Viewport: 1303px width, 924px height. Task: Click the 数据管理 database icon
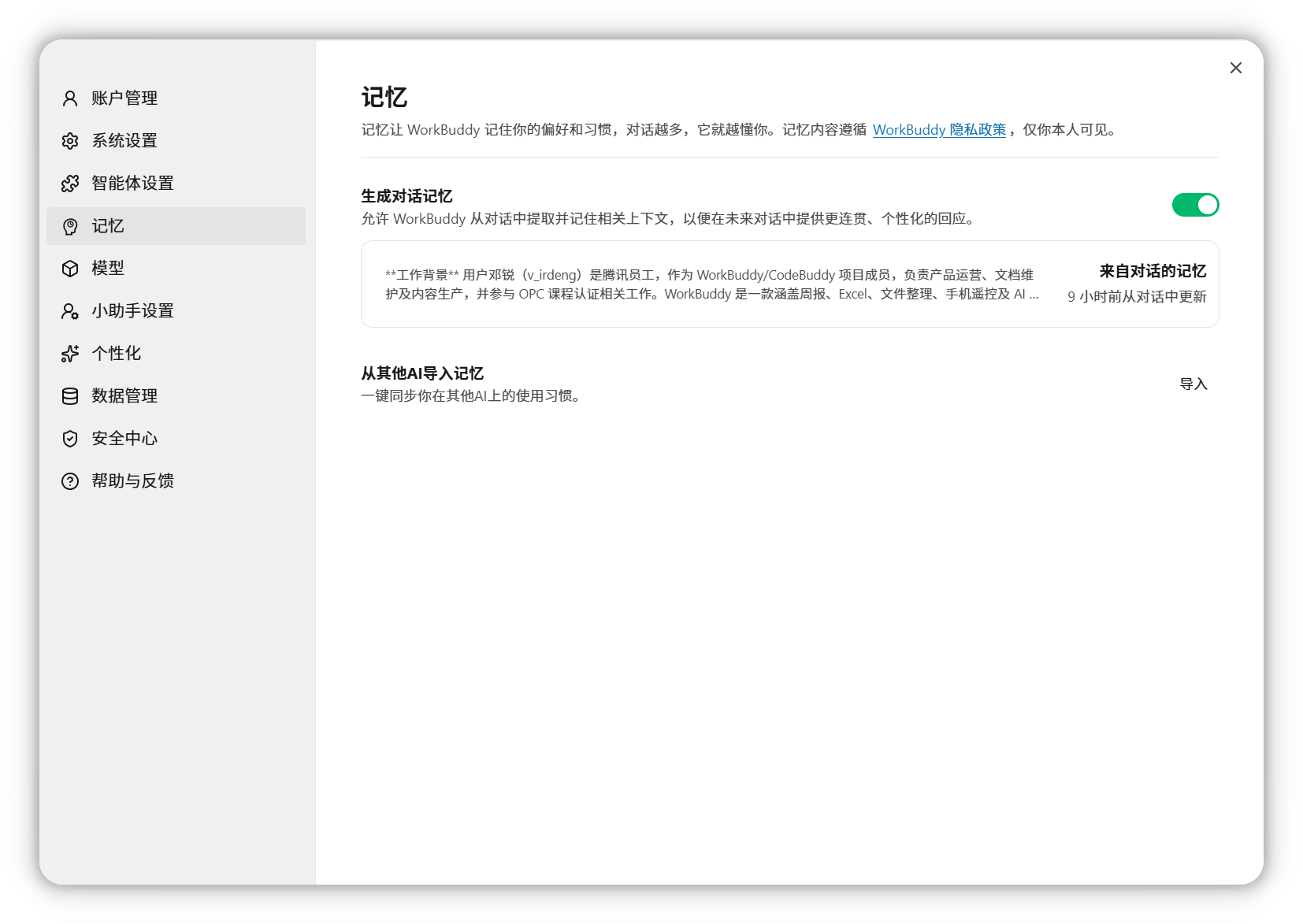point(70,396)
